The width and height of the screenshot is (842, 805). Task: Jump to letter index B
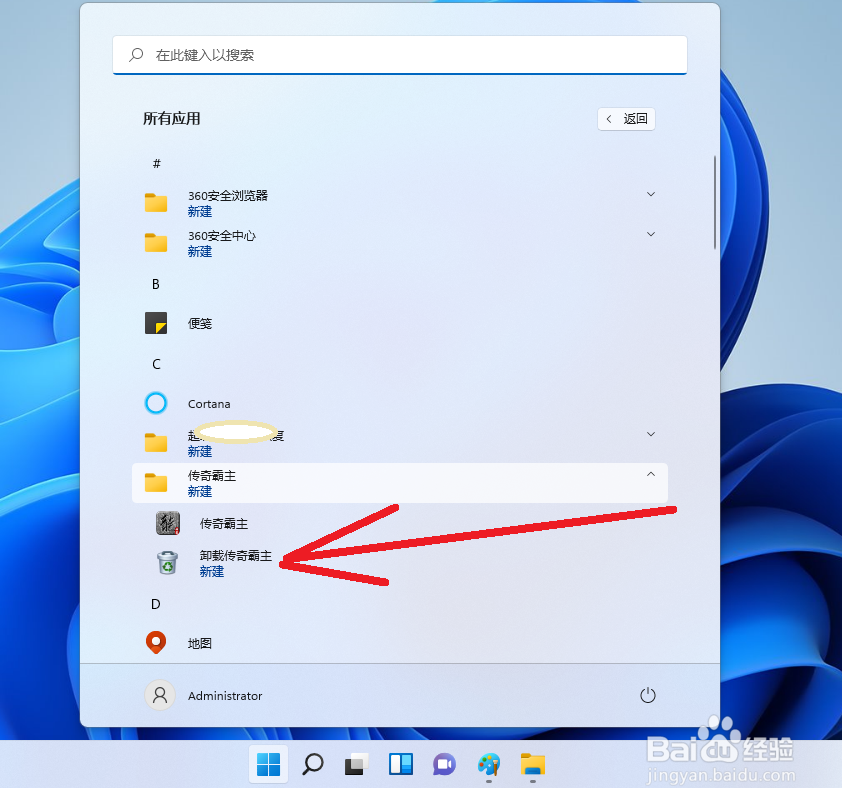(x=156, y=284)
